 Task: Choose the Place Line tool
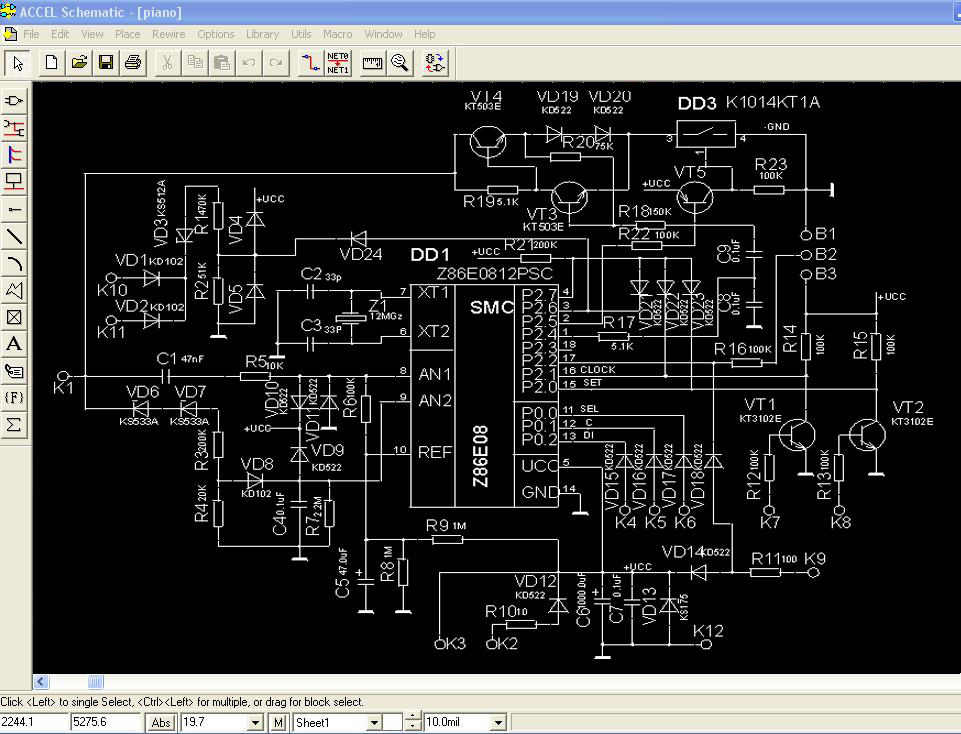point(15,236)
